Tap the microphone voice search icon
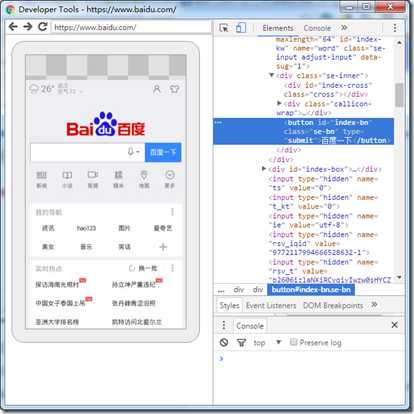 click(131, 152)
